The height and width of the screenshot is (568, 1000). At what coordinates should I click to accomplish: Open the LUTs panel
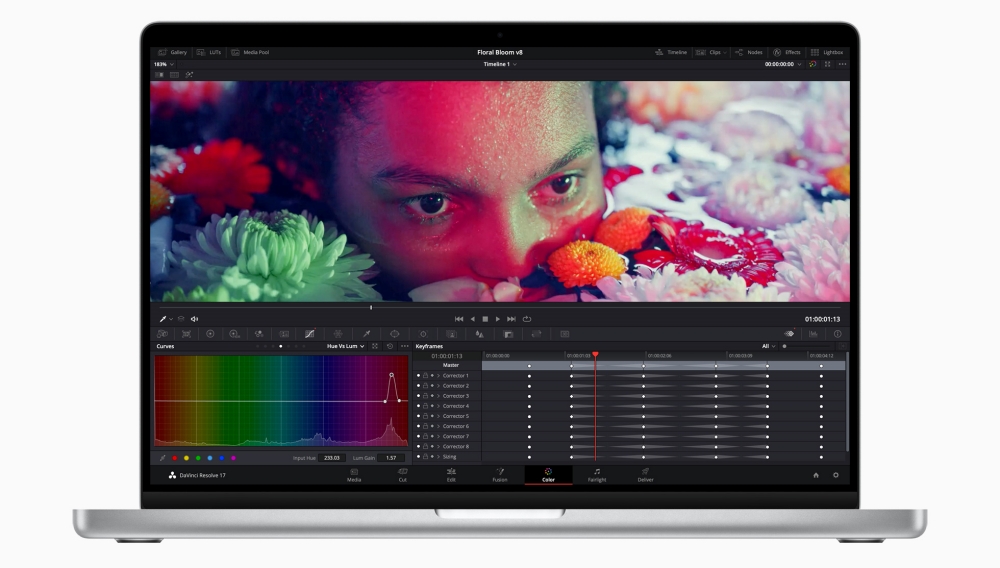(x=209, y=52)
